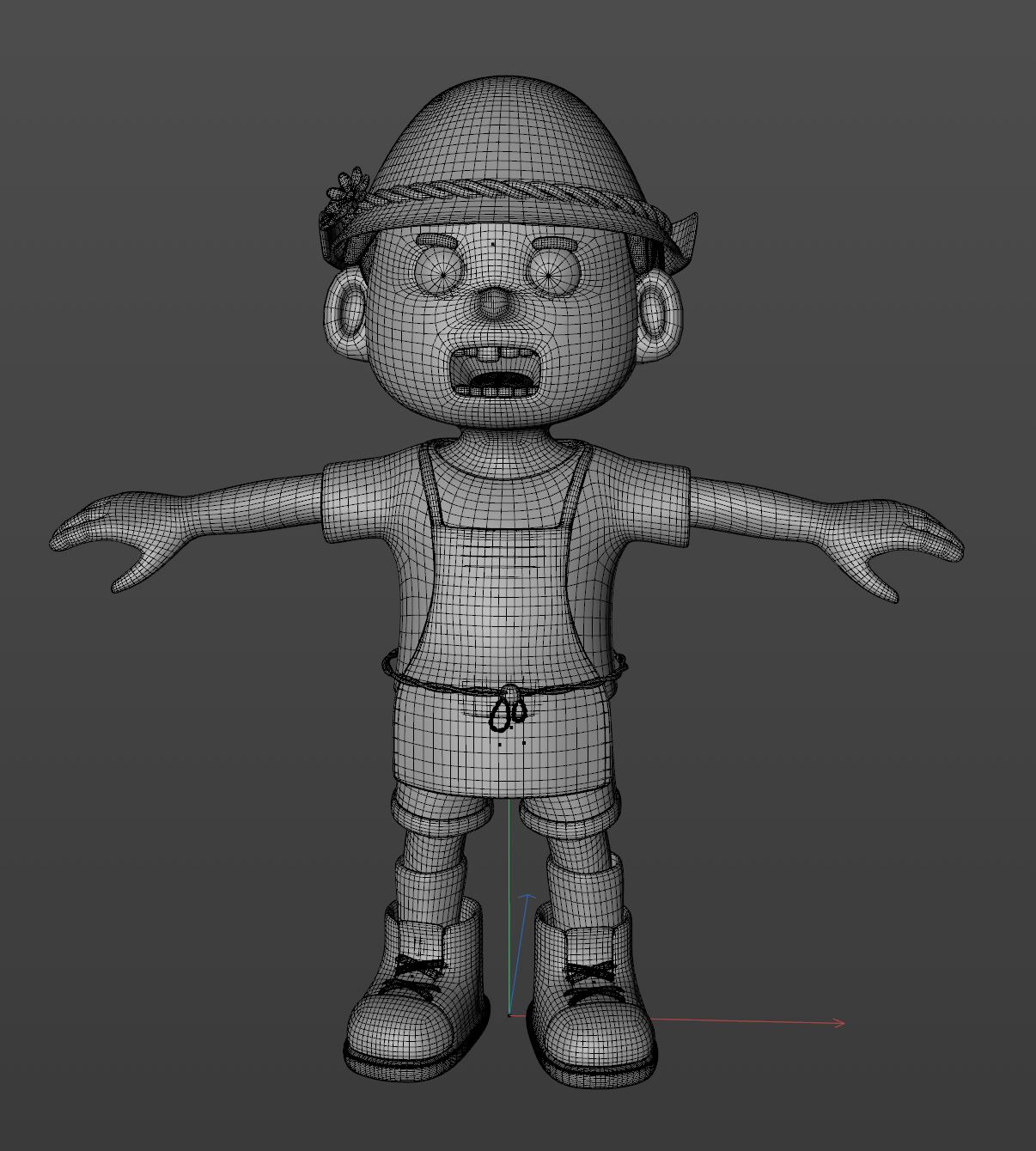Select the knotted rope loop at the waist
The width and height of the screenshot is (1036, 1151).
508,712
